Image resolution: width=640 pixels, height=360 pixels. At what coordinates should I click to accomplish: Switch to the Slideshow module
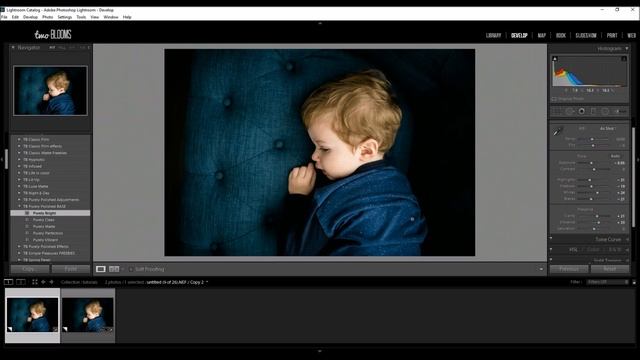click(586, 36)
